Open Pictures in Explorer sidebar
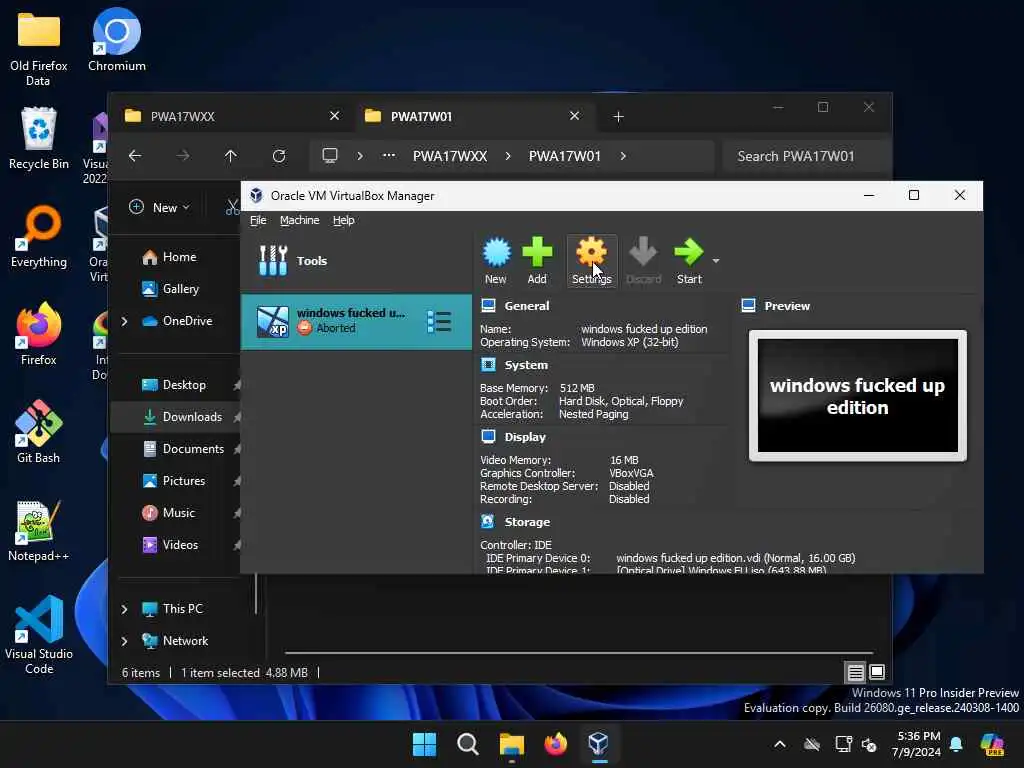This screenshot has width=1024, height=768. (x=174, y=481)
